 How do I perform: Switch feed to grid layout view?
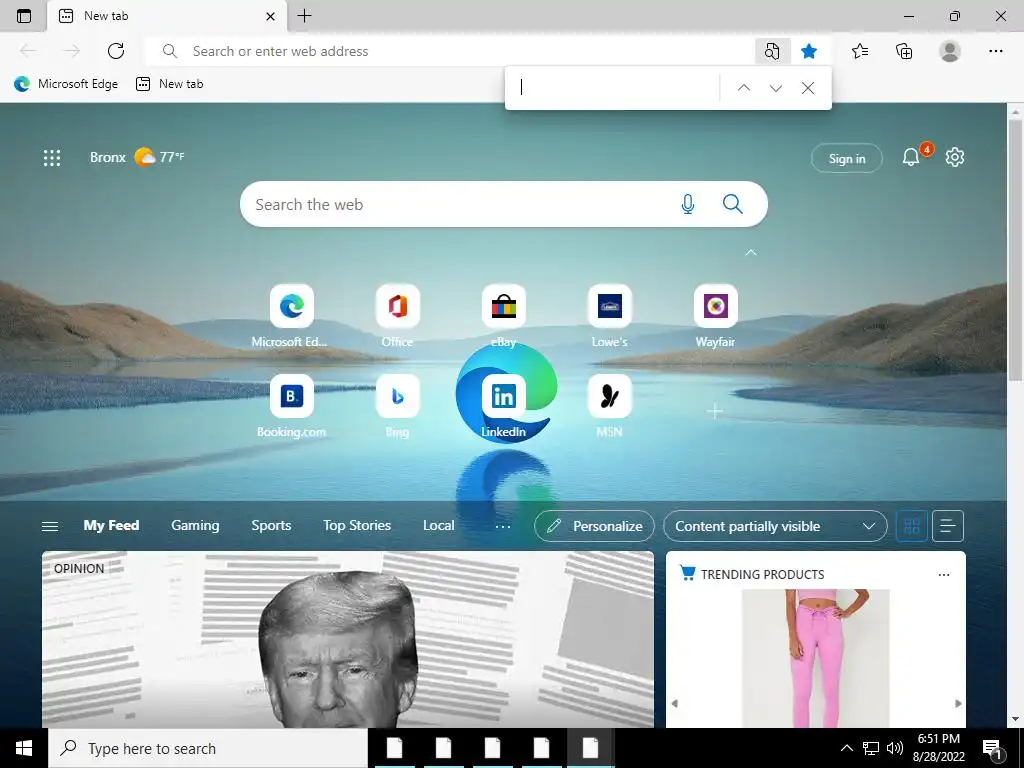coord(912,526)
